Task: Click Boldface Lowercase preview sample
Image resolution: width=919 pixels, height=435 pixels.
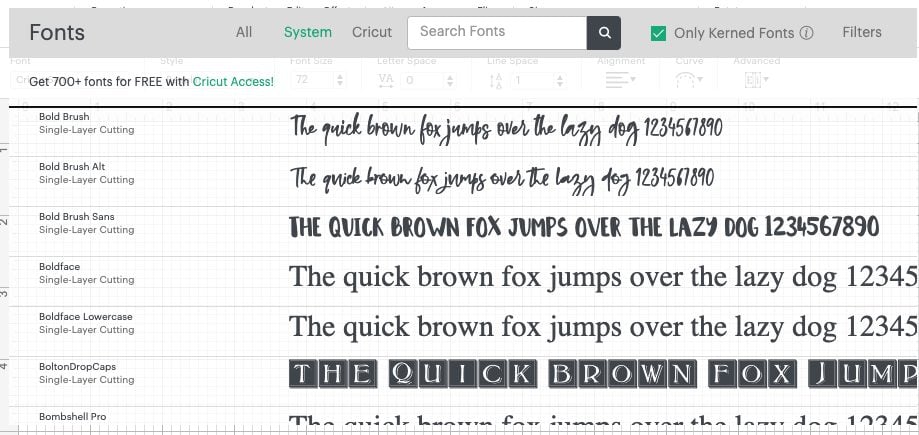Action: click(x=604, y=327)
